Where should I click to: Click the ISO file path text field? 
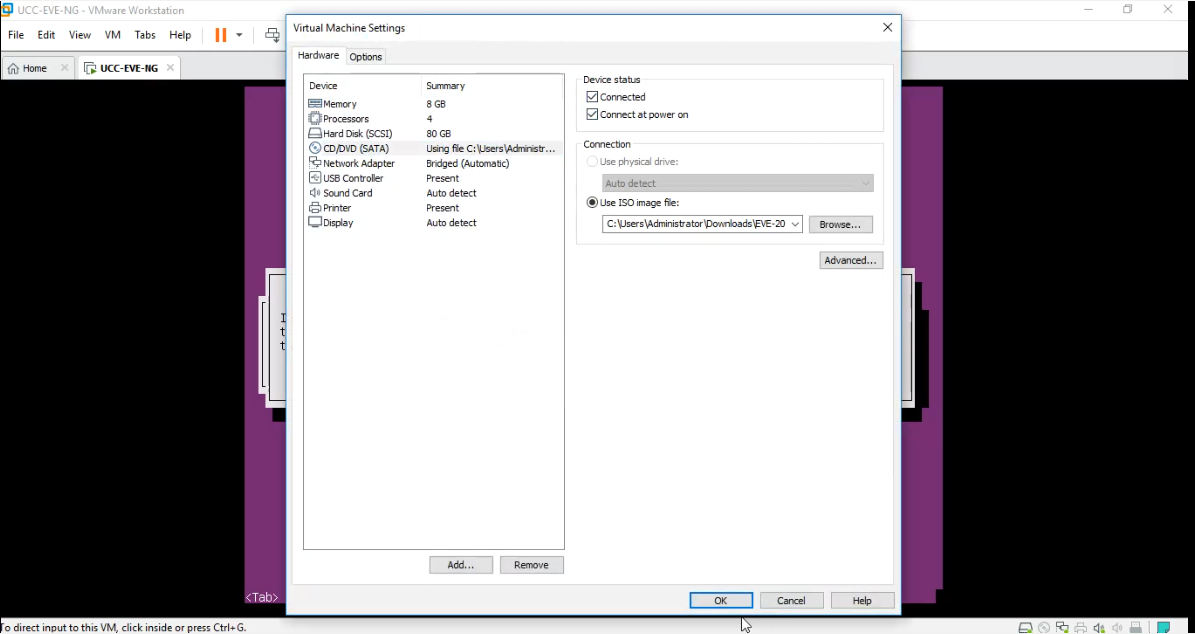coord(696,224)
